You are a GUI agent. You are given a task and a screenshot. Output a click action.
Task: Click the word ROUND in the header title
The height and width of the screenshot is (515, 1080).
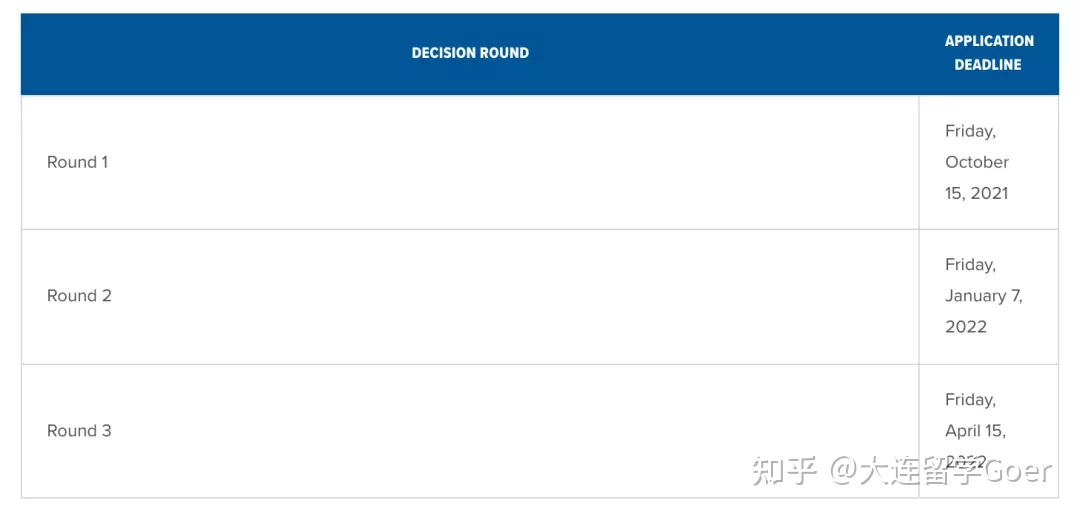pyautogui.click(x=505, y=53)
